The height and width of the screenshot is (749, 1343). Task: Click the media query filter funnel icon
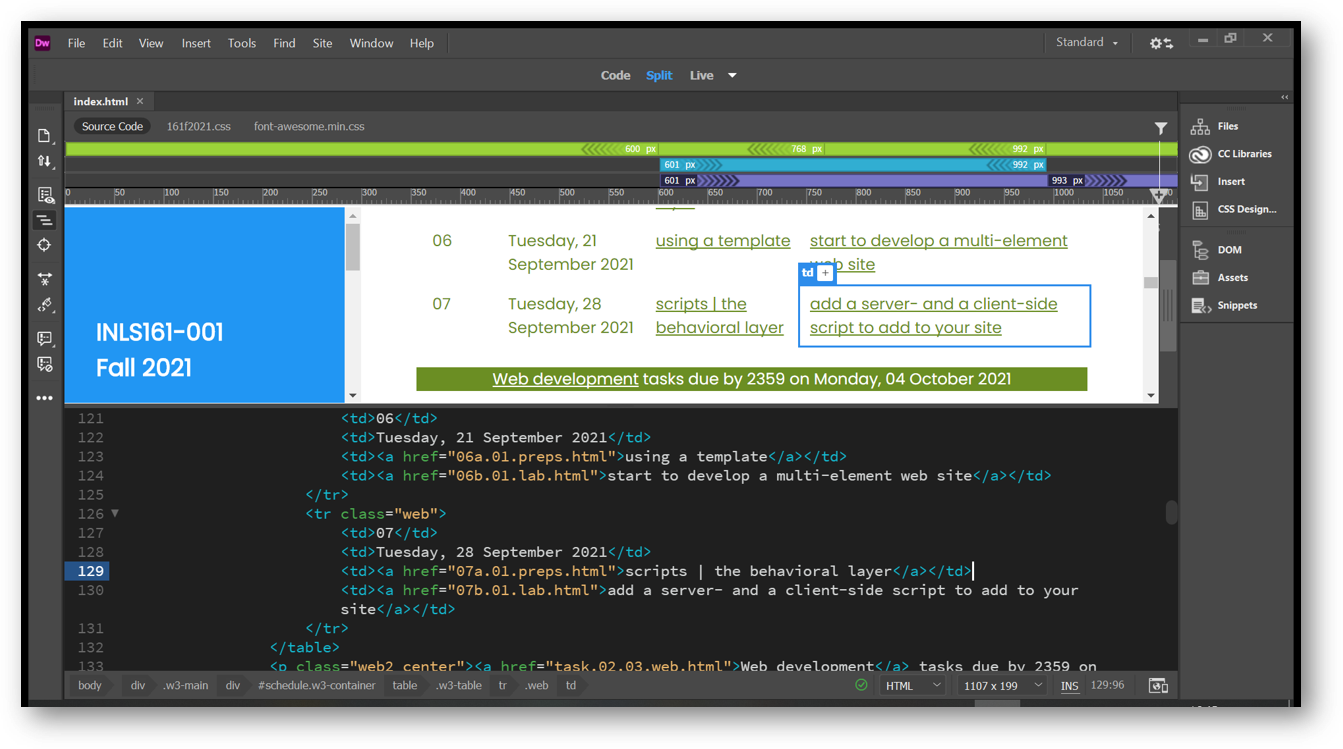click(x=1160, y=128)
